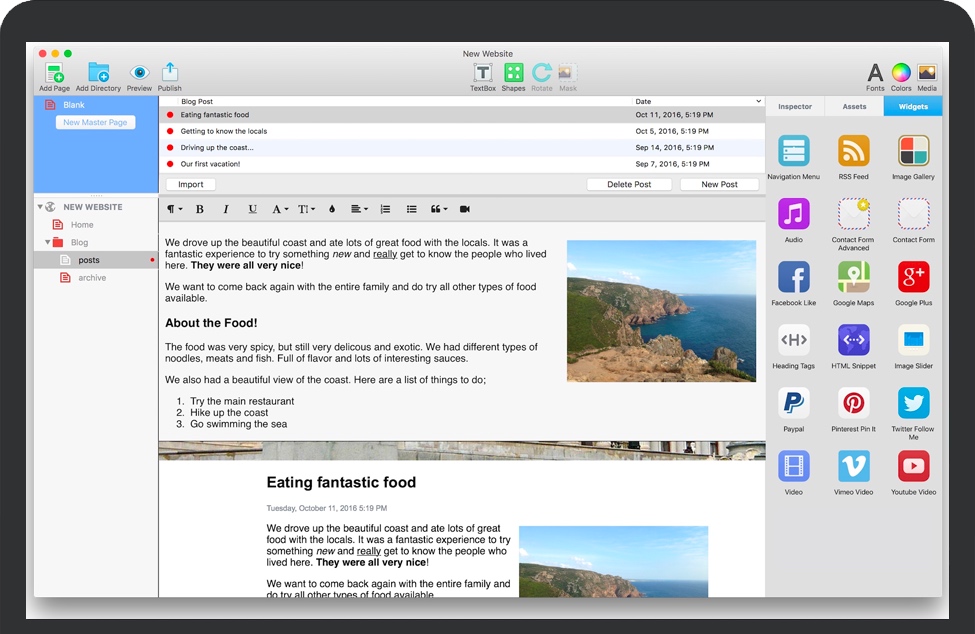Open the text alignment dropdown
This screenshot has height=634, width=975.
coord(359,209)
